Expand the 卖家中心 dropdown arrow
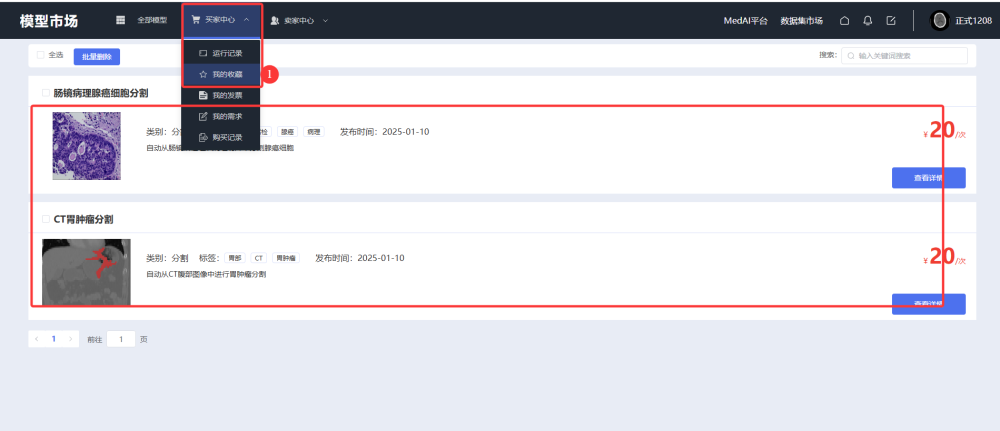This screenshot has height=431, width=1000. click(x=325, y=20)
